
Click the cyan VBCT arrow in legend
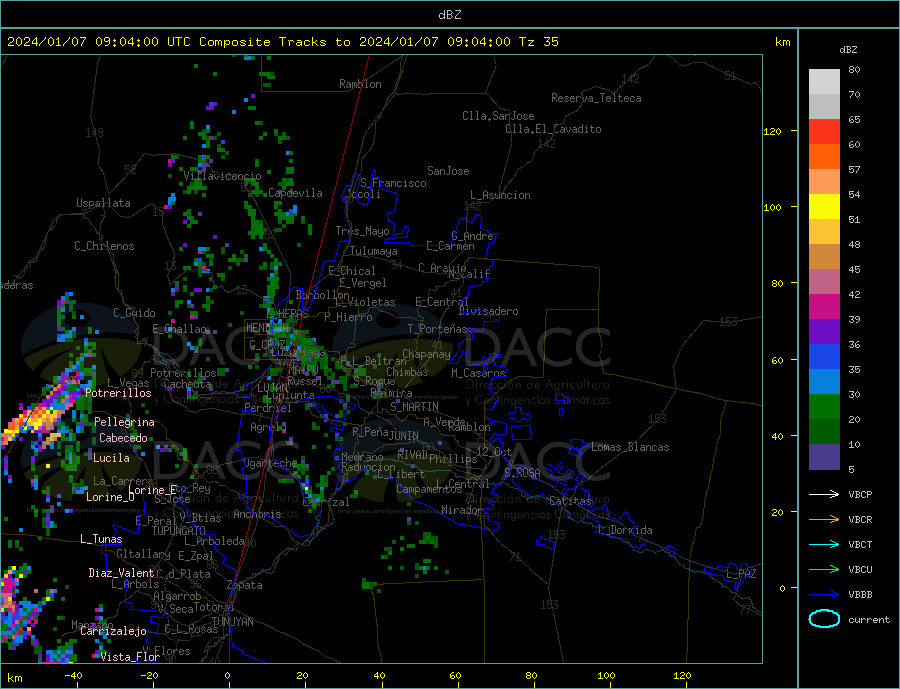826,544
